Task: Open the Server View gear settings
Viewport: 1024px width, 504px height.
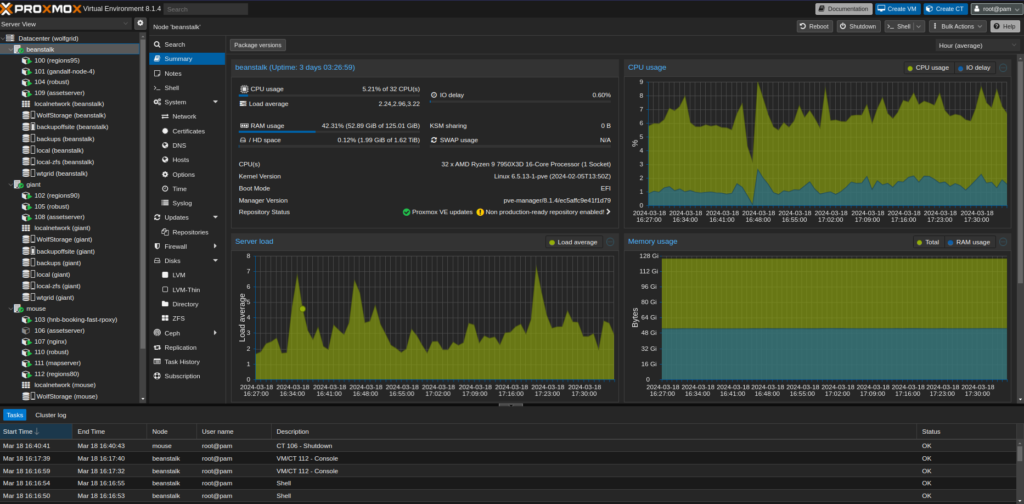Action: coord(140,23)
